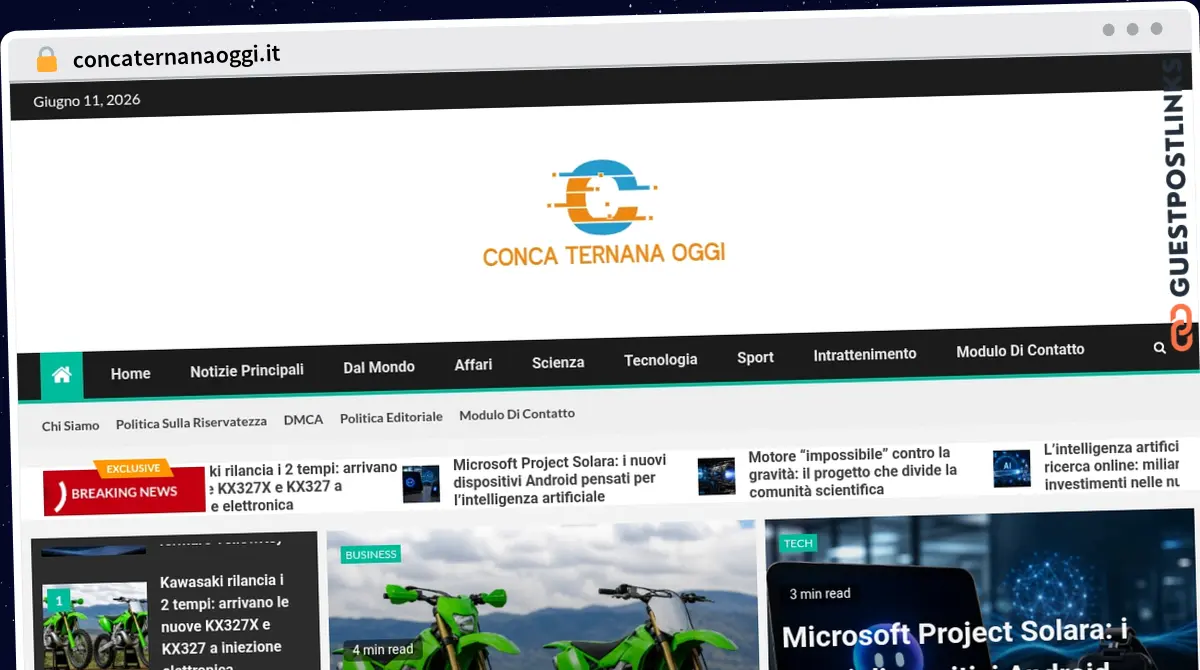Screen dimensions: 1200x670
Task: Click the Motore impossibile ticker thumbnail
Action: [716, 477]
